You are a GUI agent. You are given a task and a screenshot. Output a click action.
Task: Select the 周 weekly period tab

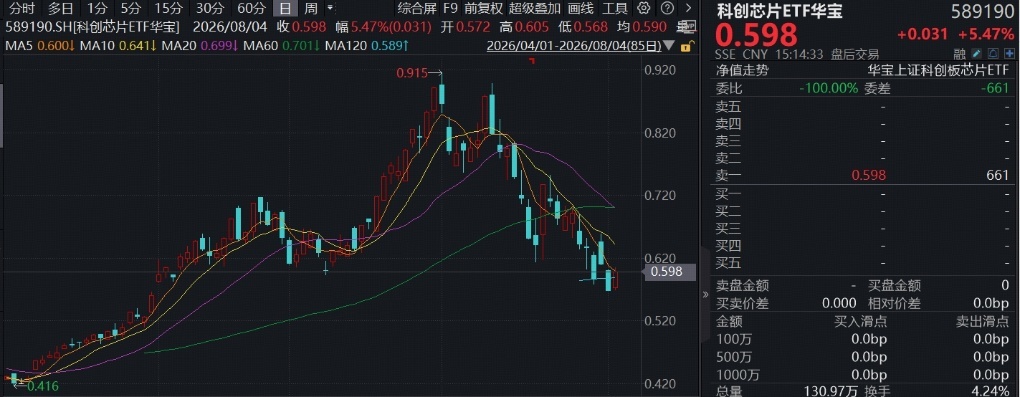312,8
